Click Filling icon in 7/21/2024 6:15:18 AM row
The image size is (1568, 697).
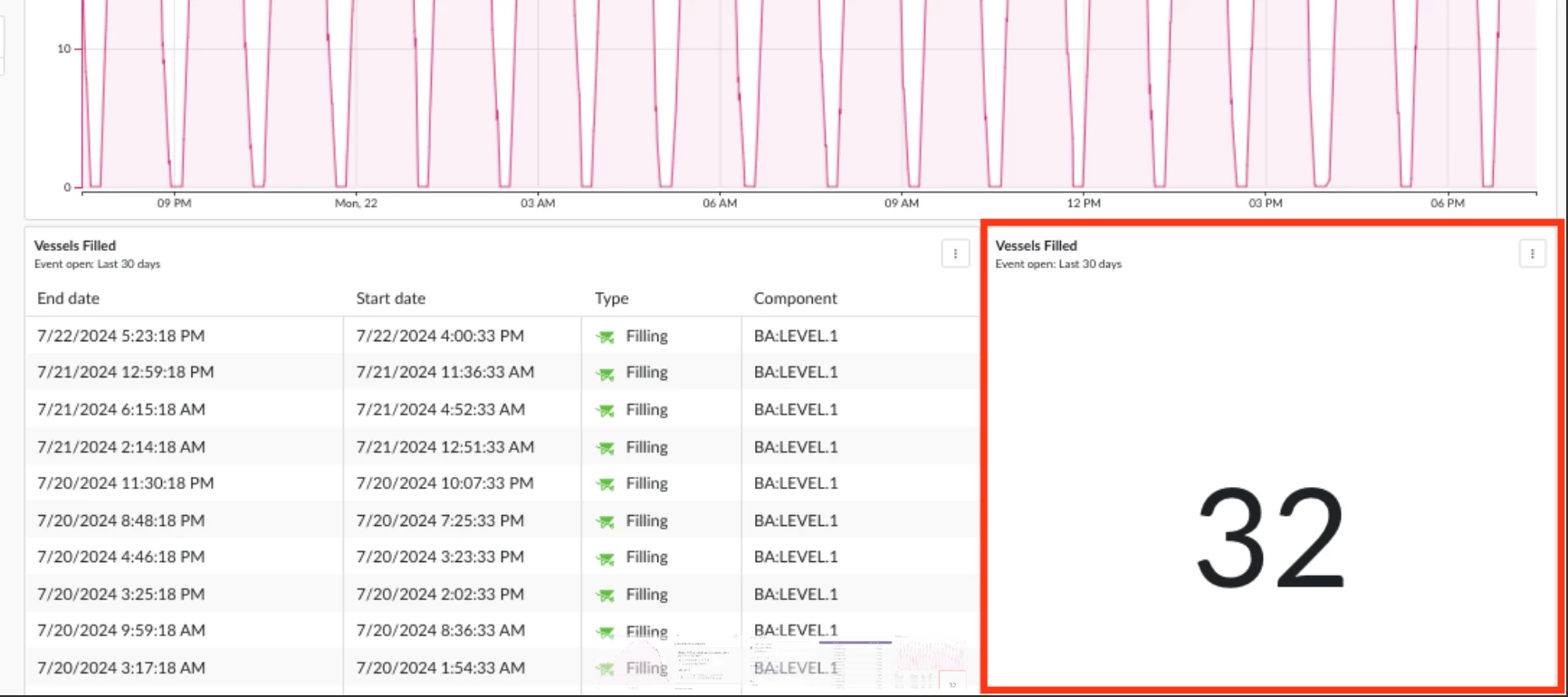pos(605,410)
